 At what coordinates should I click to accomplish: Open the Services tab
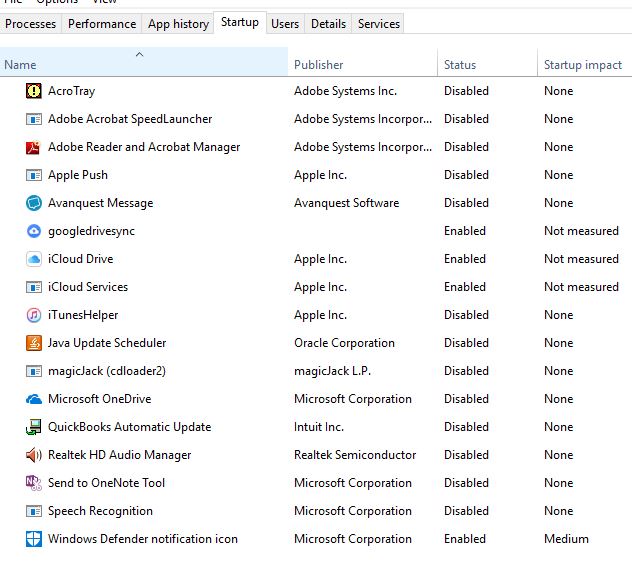pyautogui.click(x=379, y=24)
